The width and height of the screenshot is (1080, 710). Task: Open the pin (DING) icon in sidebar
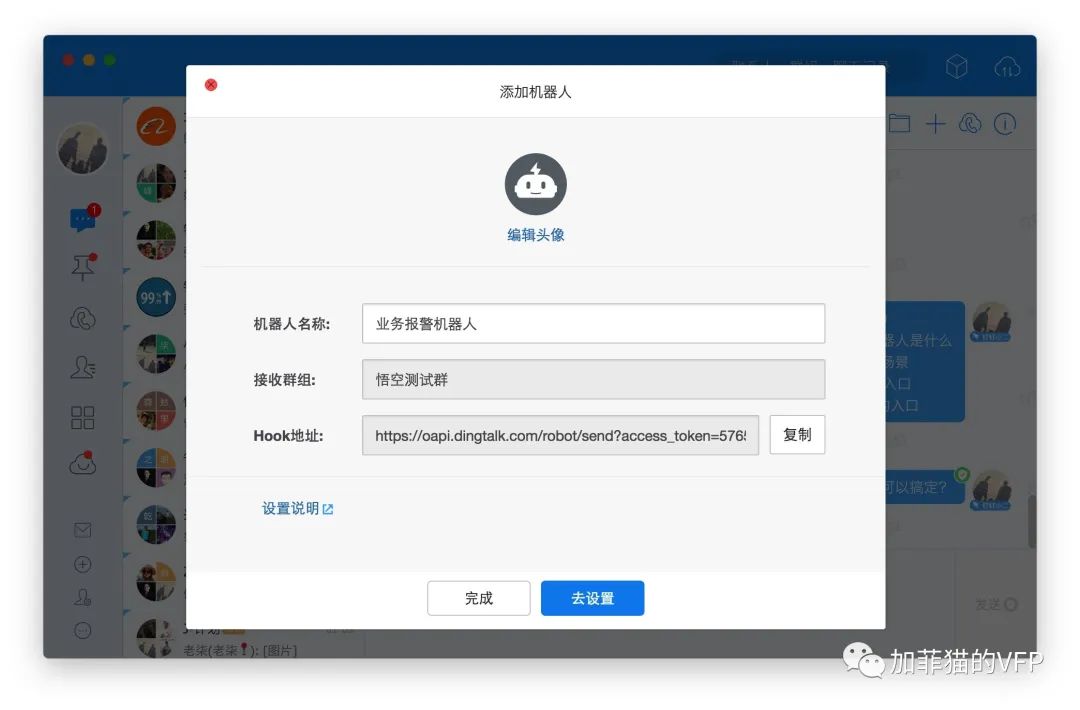(83, 267)
